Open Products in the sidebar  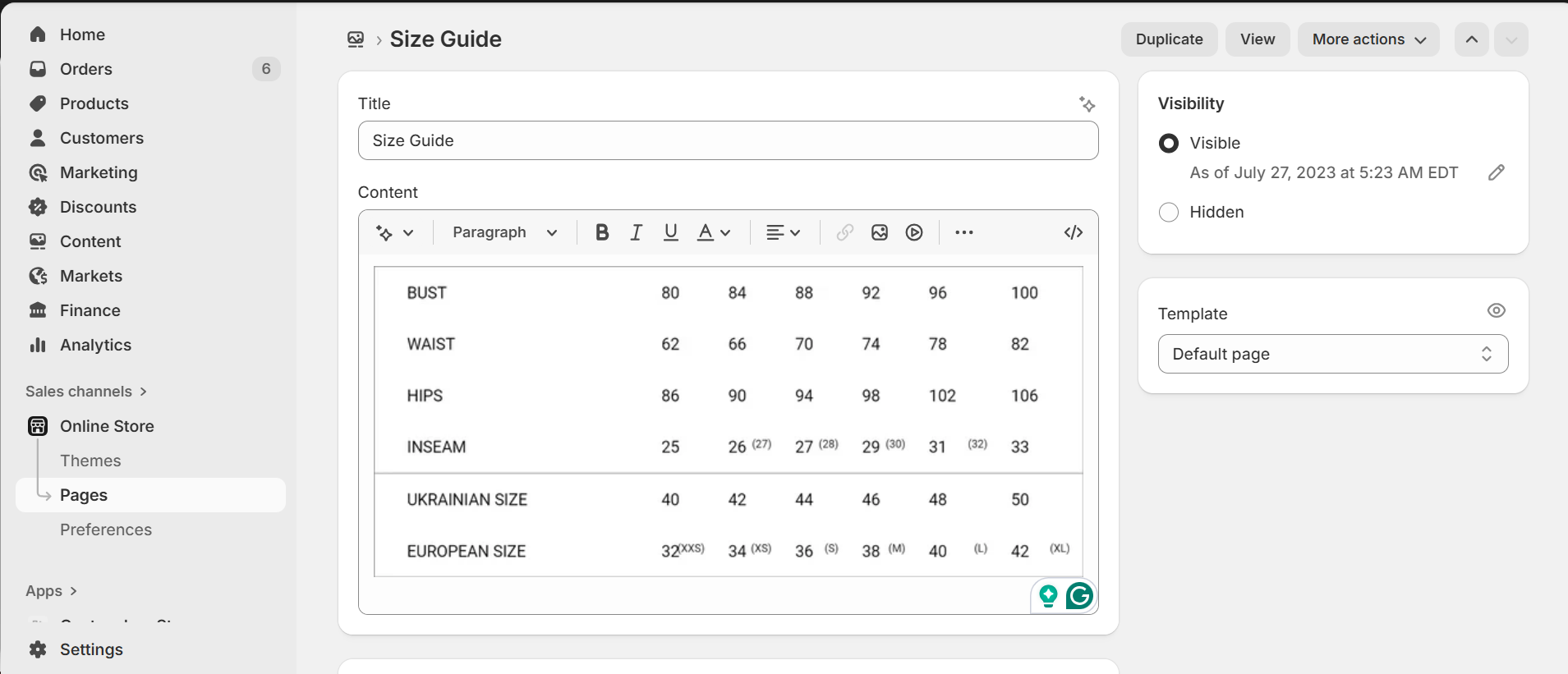pos(94,103)
